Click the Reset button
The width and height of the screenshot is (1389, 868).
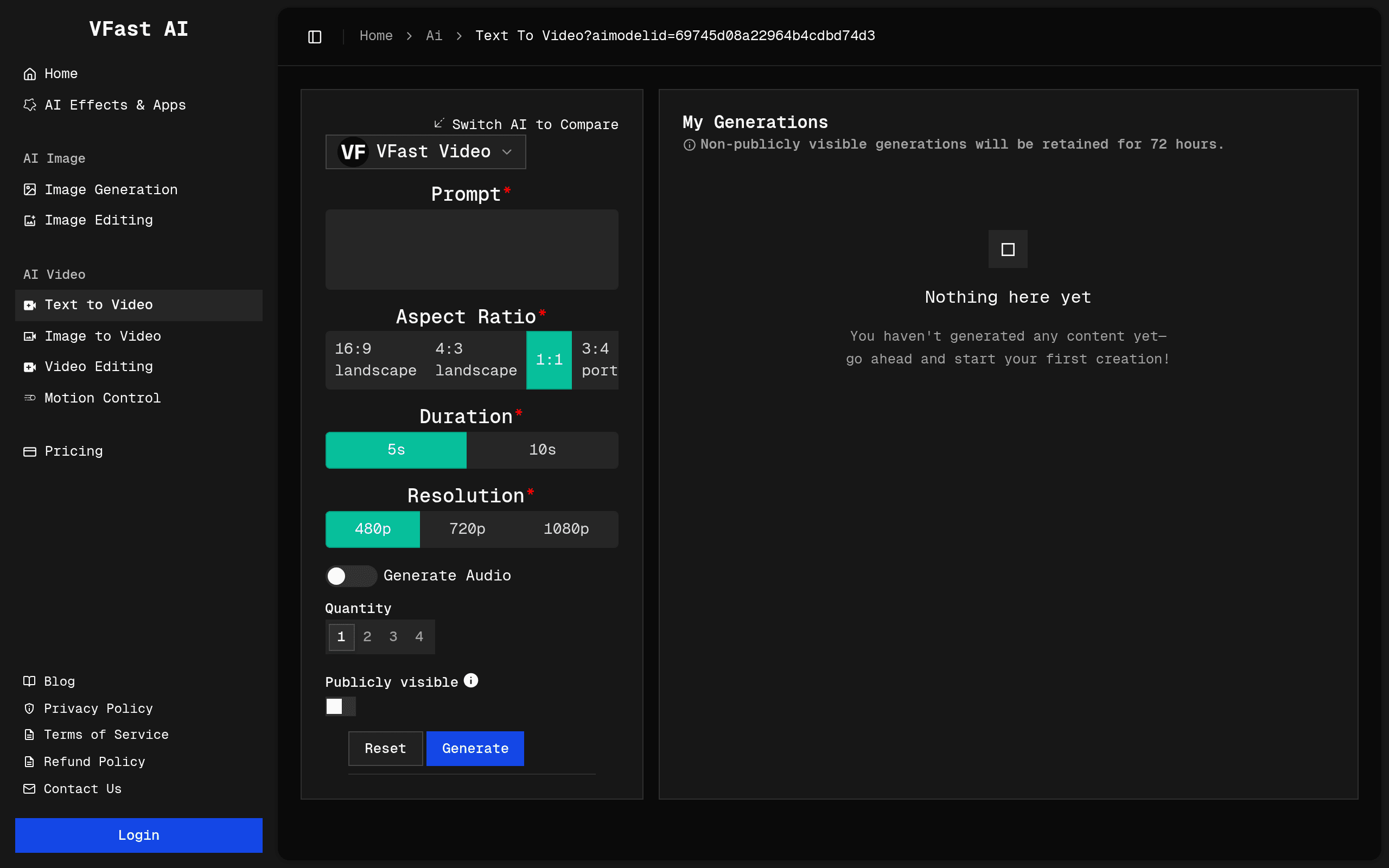[x=386, y=749]
